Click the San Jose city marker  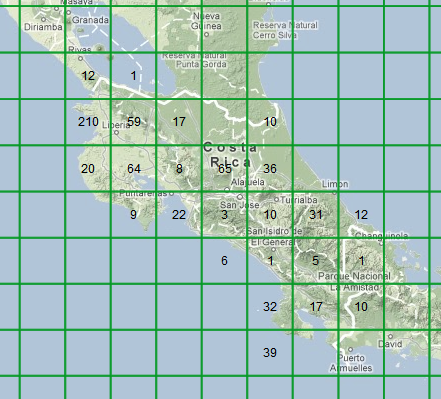(x=240, y=197)
